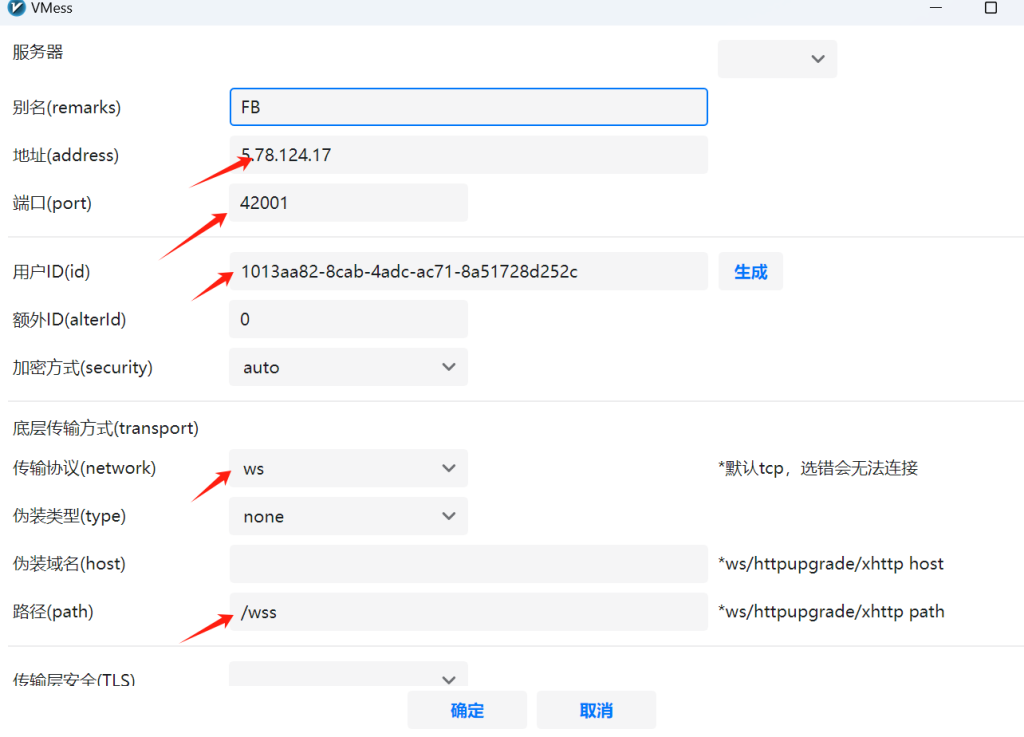The image size is (1024, 737).
Task: Click the 别名(remarks) field containing FB
Action: (468, 107)
